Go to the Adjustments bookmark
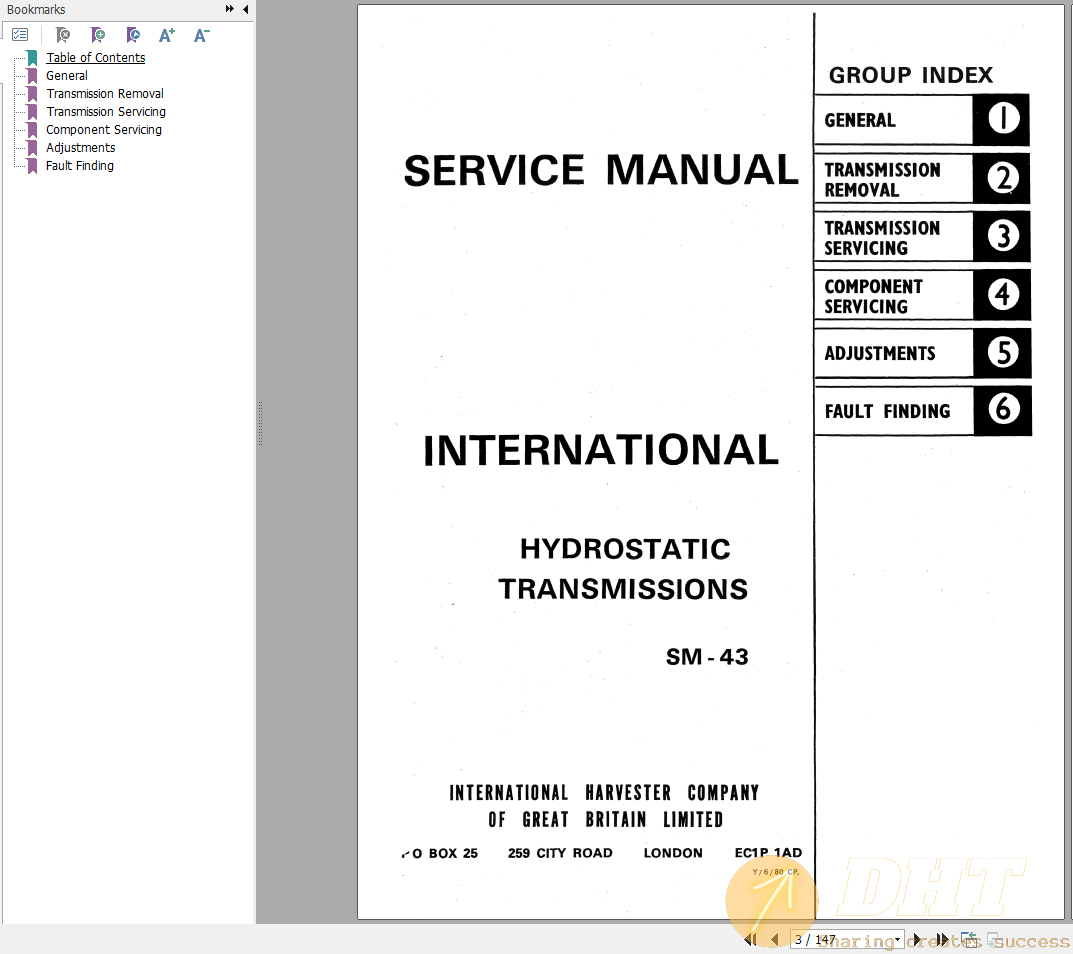1073x954 pixels. pos(80,147)
